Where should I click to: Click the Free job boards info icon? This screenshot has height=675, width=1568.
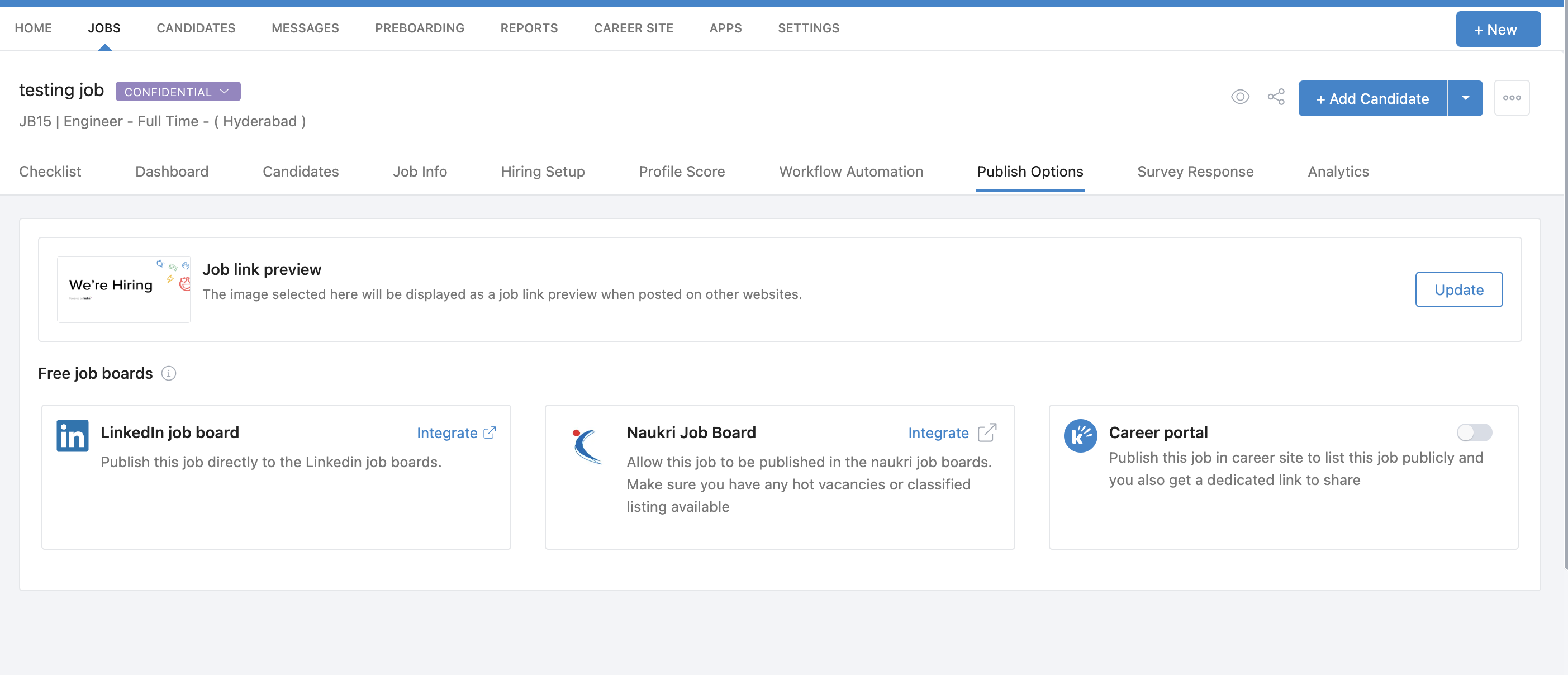click(169, 373)
